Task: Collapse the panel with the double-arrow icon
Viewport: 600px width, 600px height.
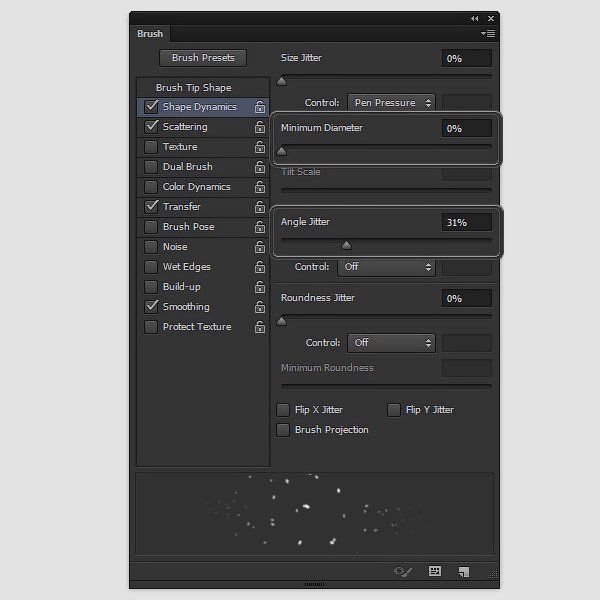Action: pos(474,18)
